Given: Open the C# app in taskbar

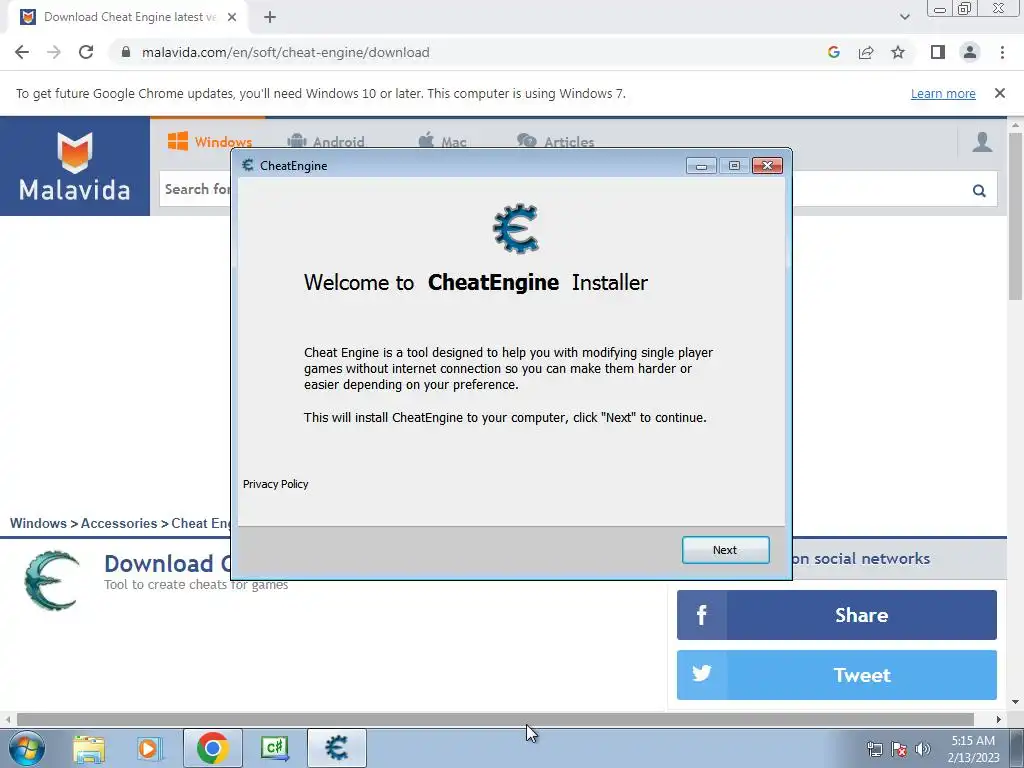Looking at the screenshot, I should tap(274, 748).
